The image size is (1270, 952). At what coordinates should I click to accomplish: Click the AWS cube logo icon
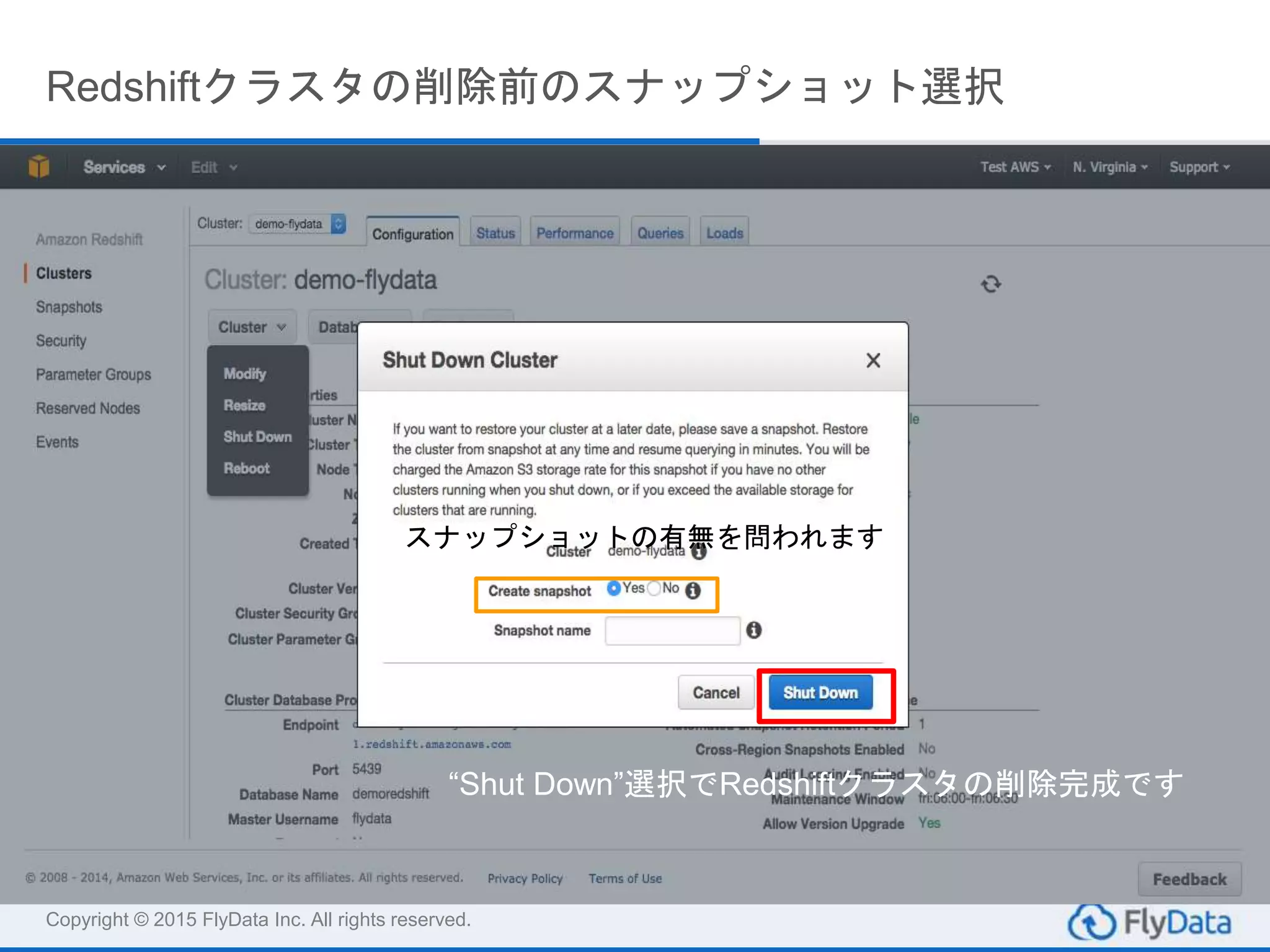point(38,167)
